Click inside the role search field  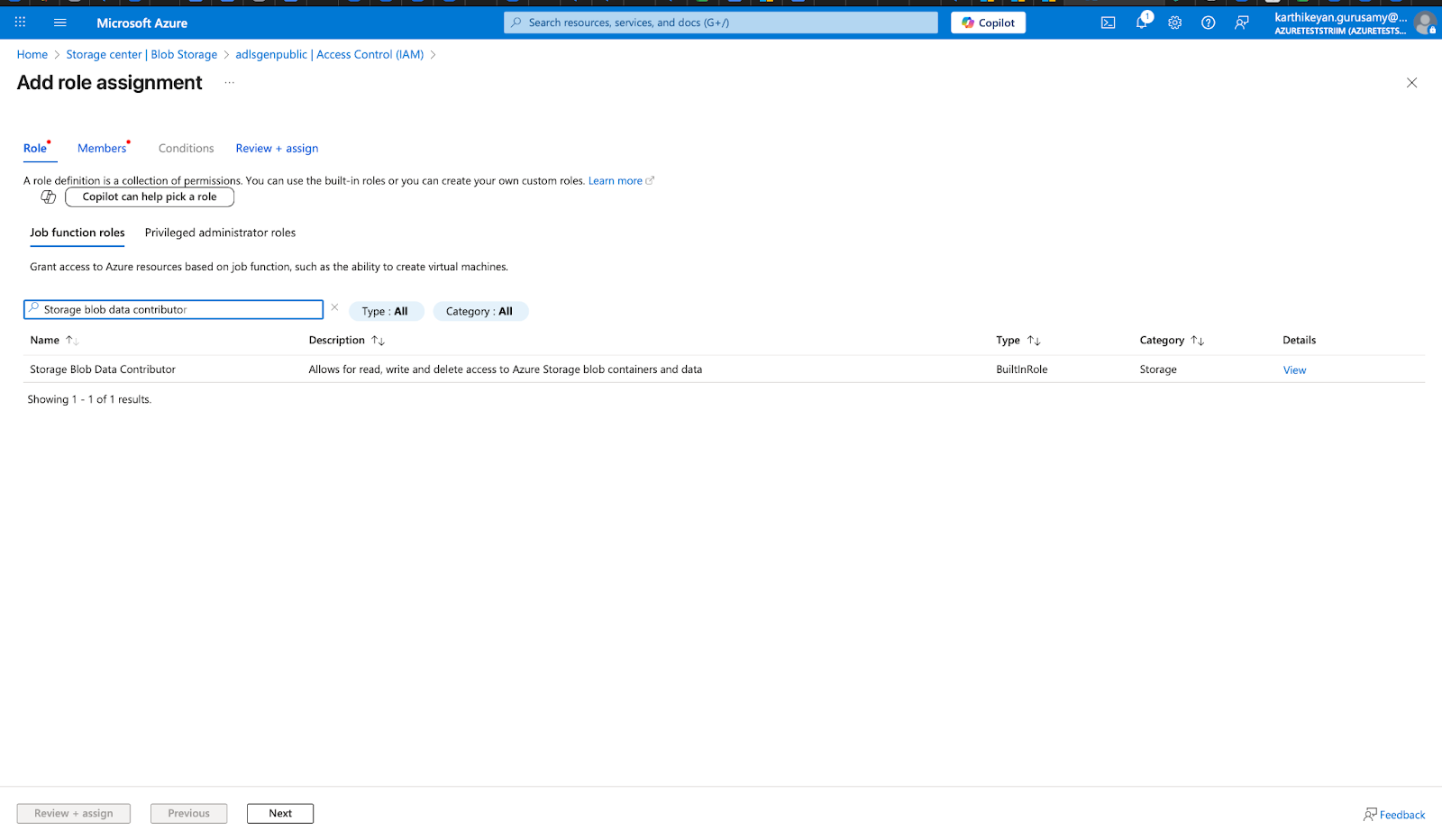pyautogui.click(x=173, y=309)
